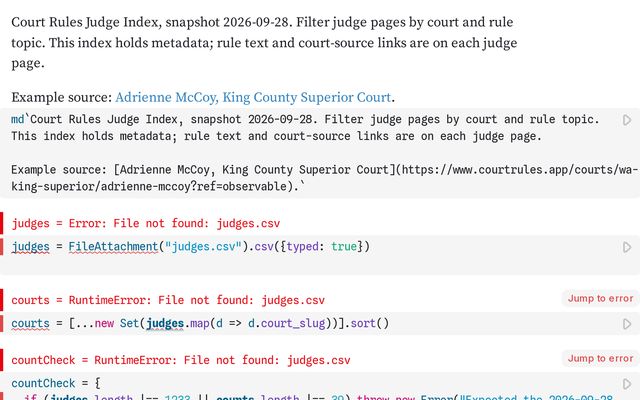The width and height of the screenshot is (640, 400).
Task: Run the courts cell play icon
Action: (x=627, y=324)
